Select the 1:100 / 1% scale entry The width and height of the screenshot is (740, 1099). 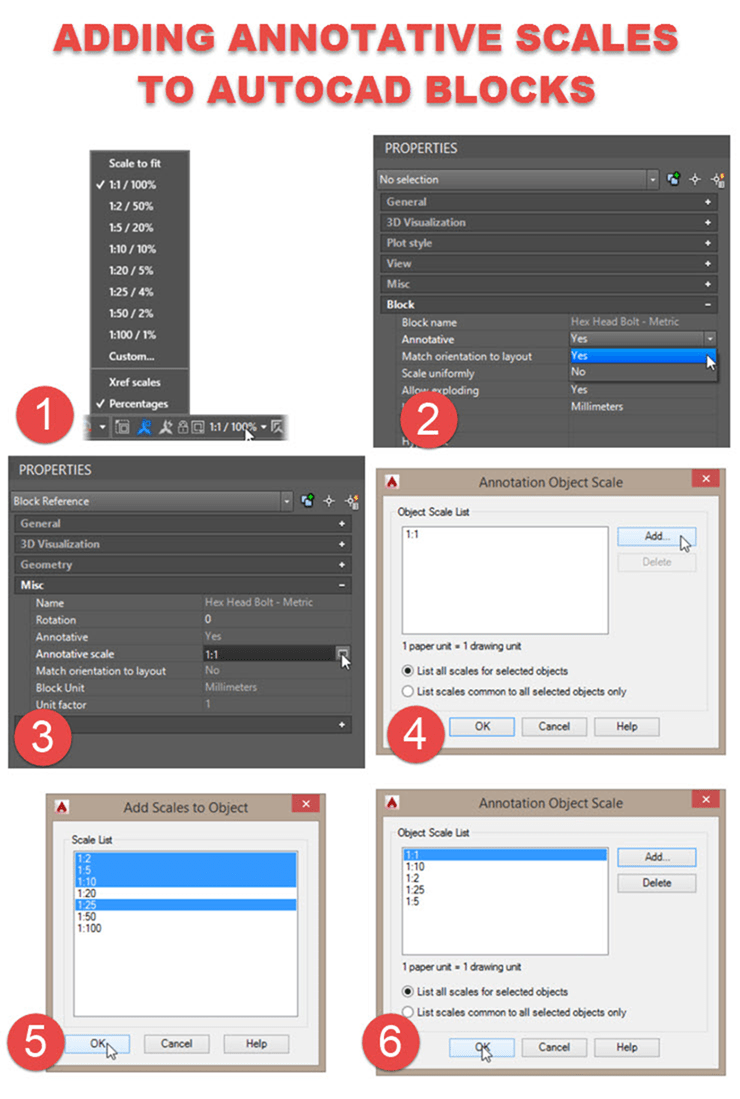132,335
